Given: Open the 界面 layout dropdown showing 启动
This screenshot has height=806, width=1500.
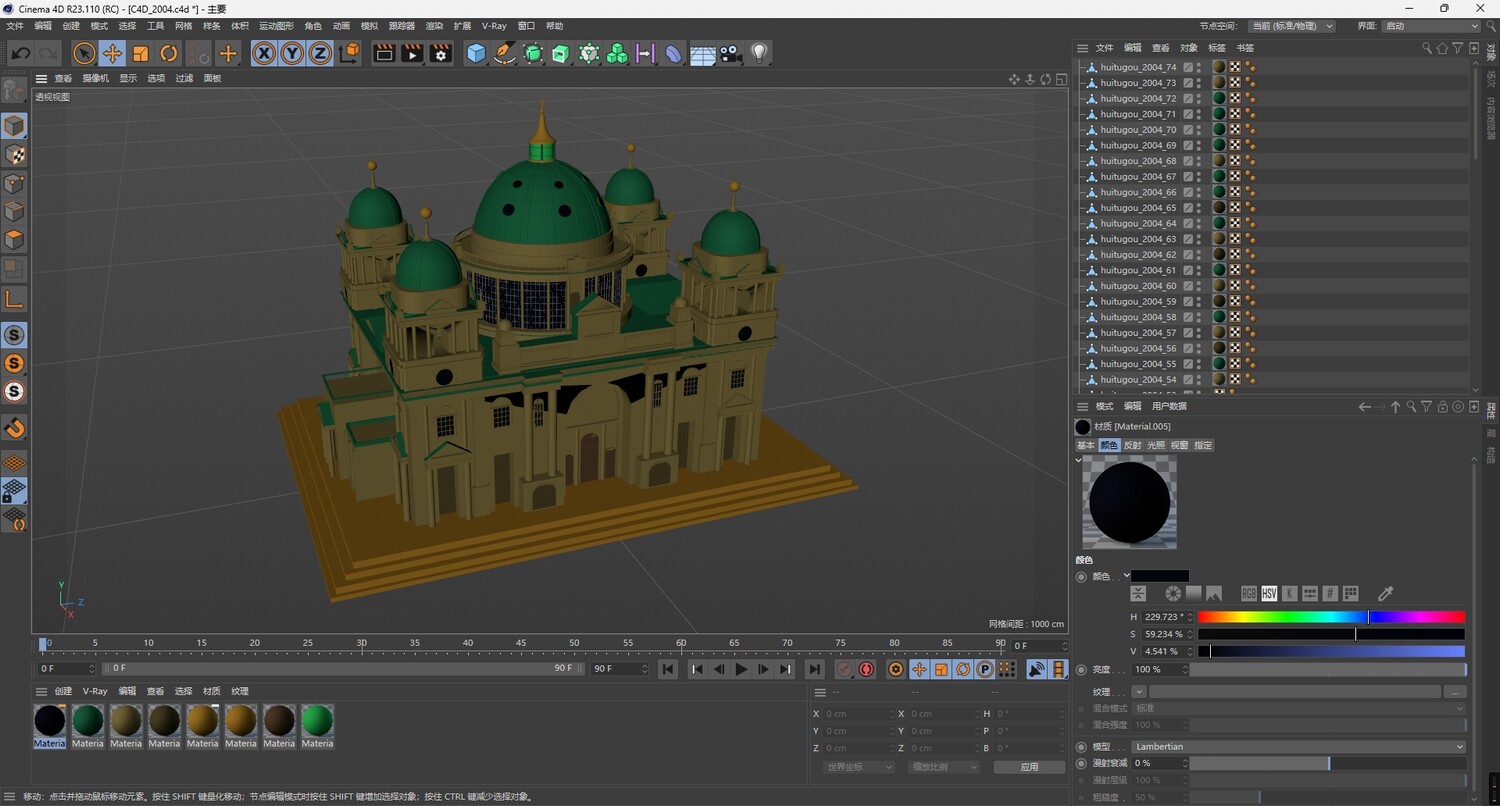Looking at the screenshot, I should point(1431,26).
